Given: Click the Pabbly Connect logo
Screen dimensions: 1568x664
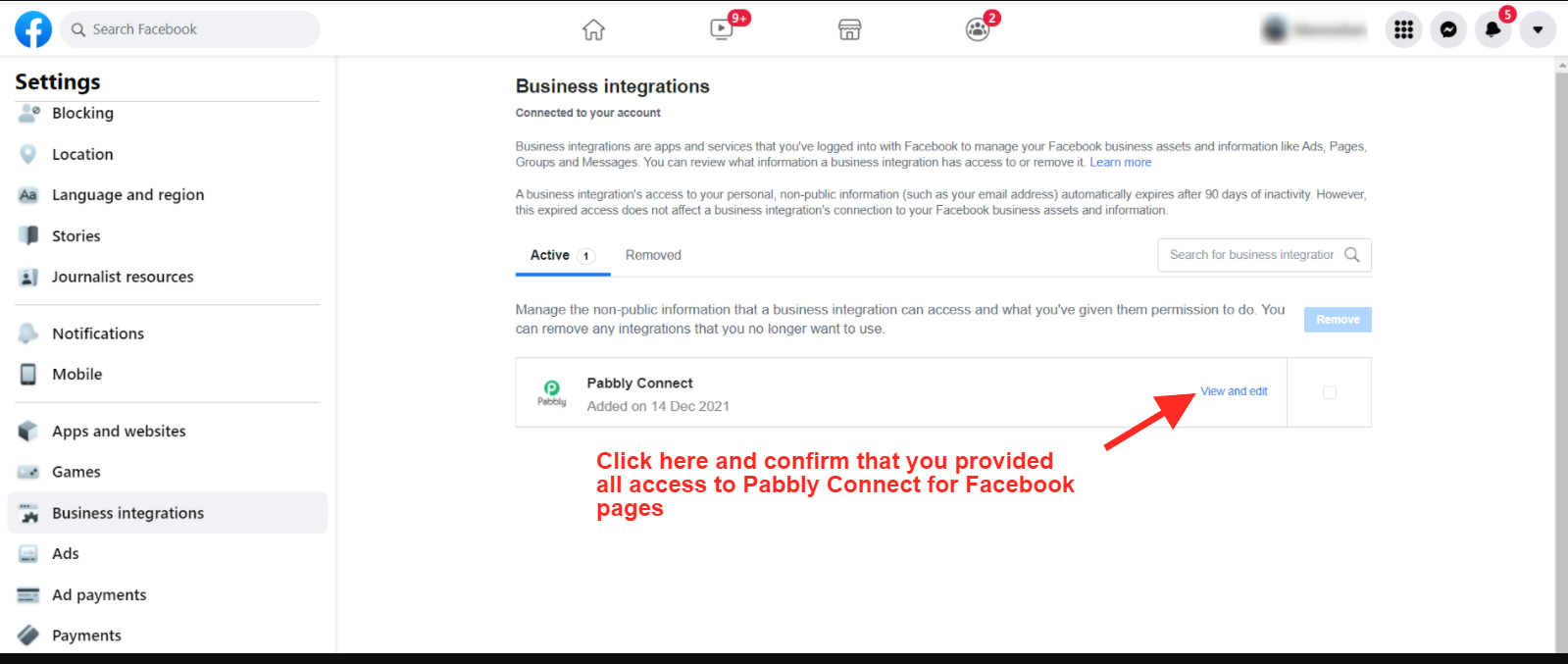Looking at the screenshot, I should tap(552, 392).
